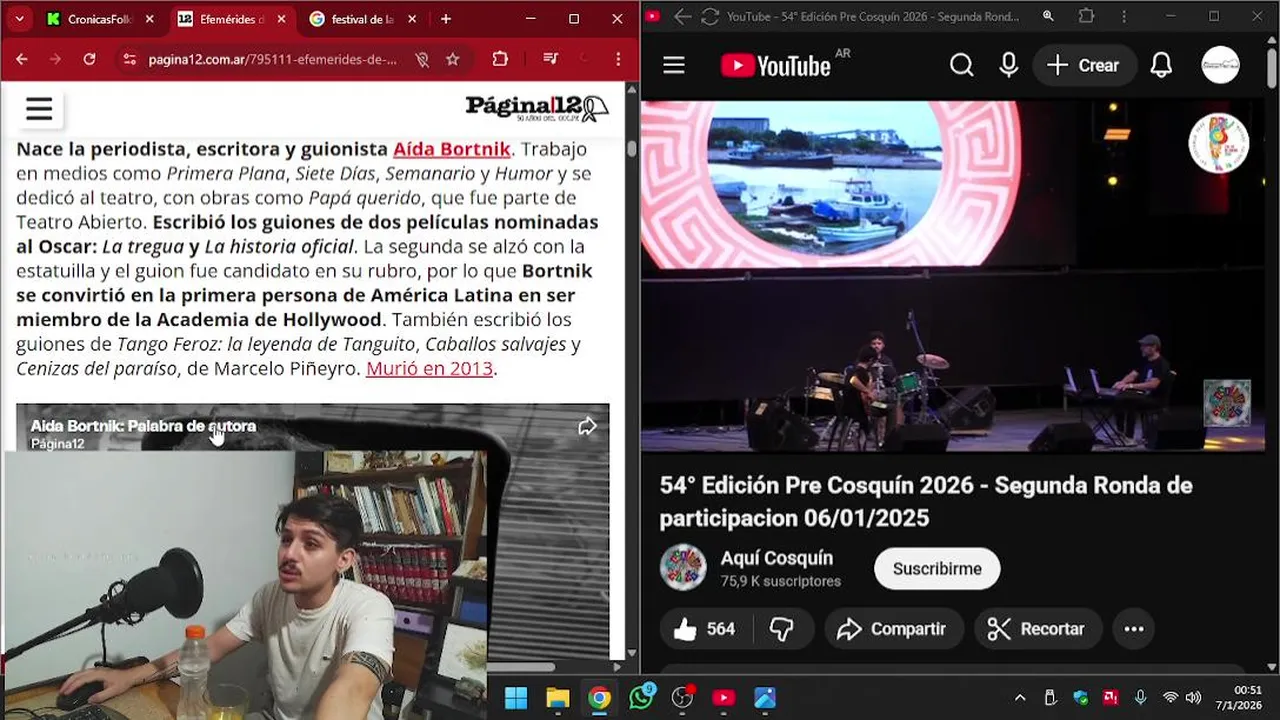This screenshot has height=720, width=1280.
Task: View site information icon in address bar
Action: pos(128,59)
